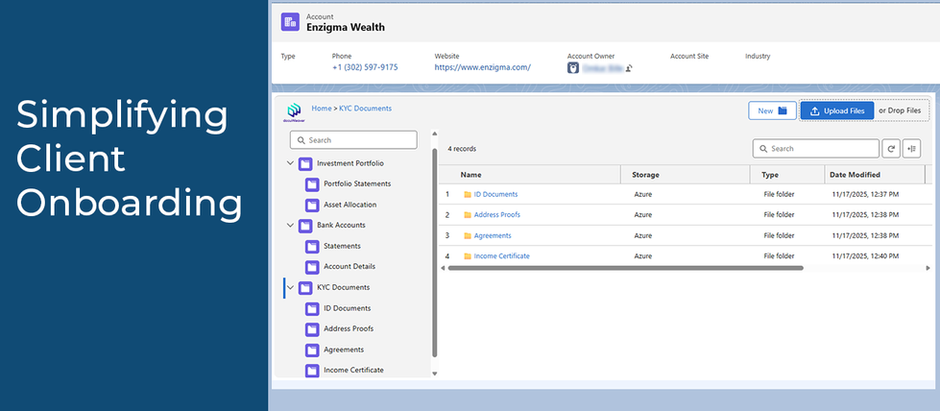Click the Enzigma Wealth account title
The image size is (940, 411).
tap(346, 27)
